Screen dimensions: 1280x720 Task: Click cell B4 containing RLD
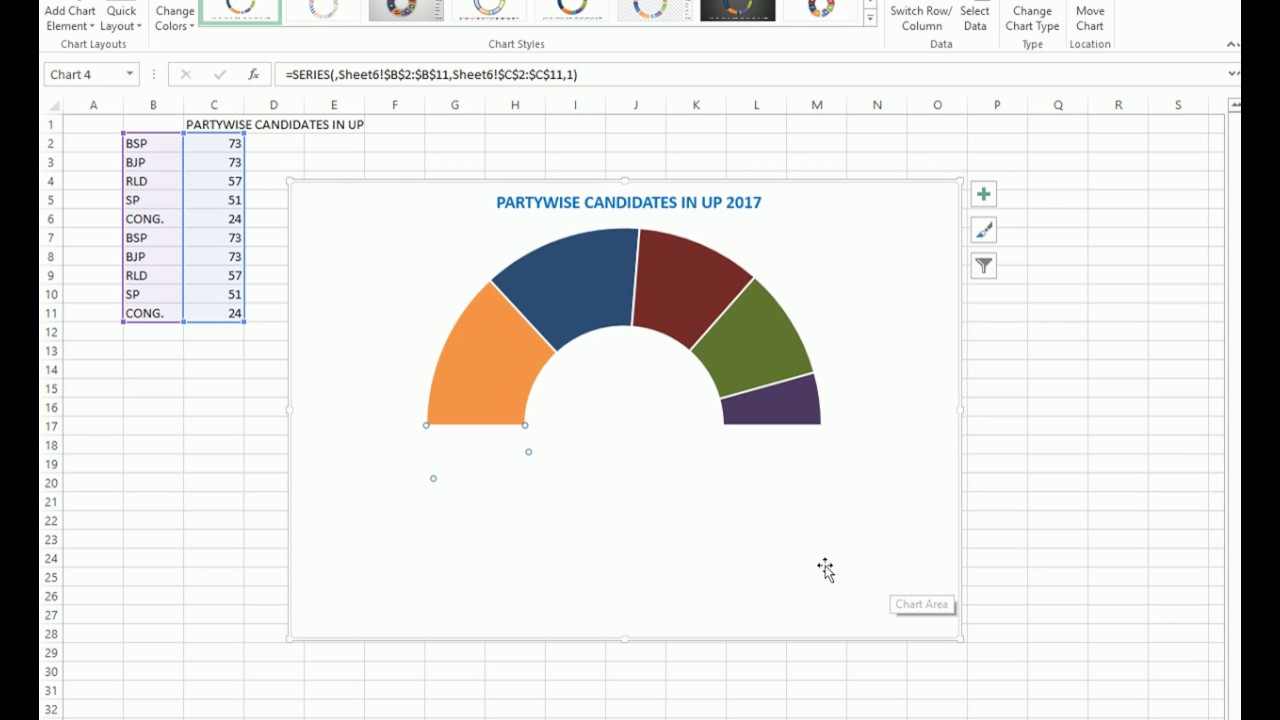point(153,181)
